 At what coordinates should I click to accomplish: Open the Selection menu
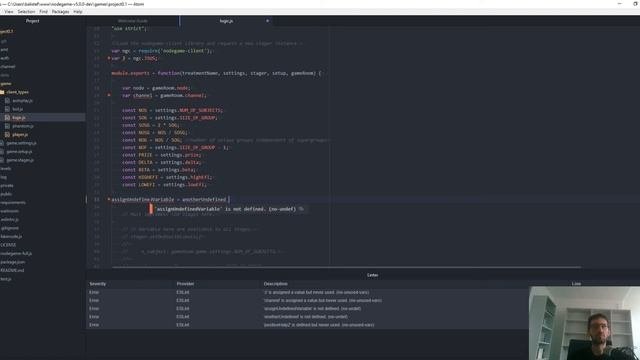click(26, 12)
